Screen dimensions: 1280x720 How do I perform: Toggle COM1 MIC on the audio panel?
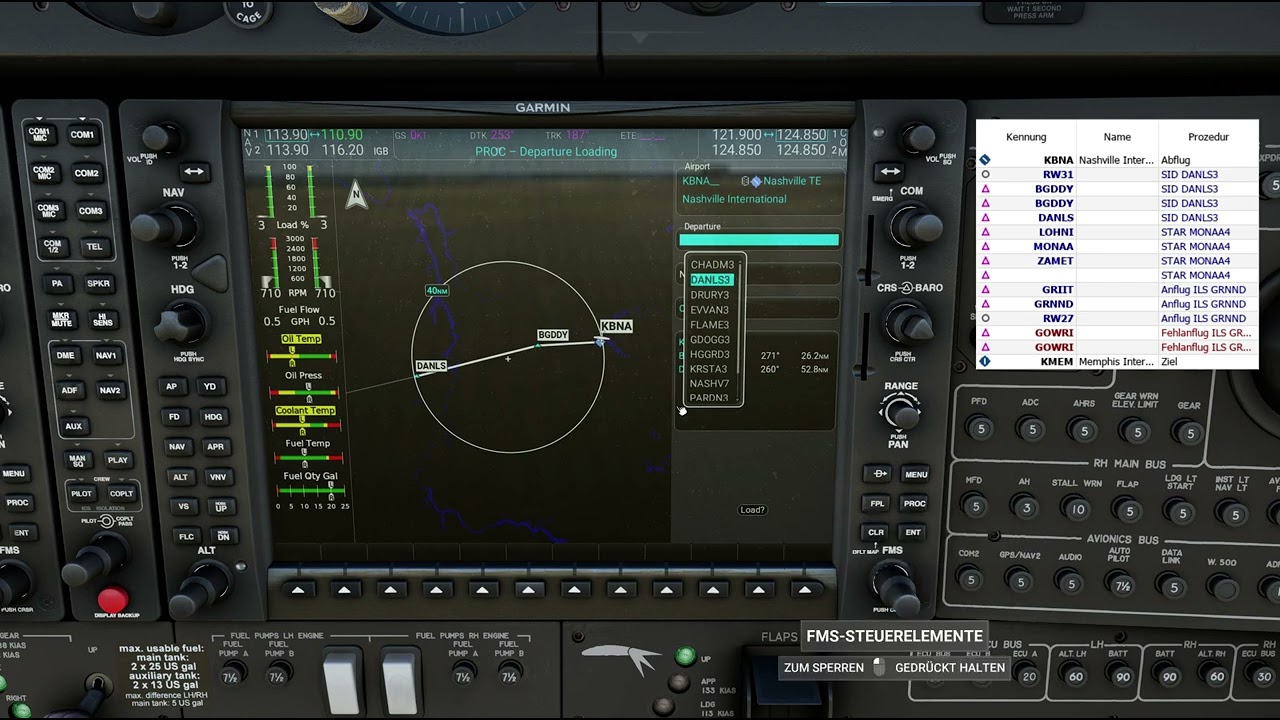[39, 135]
